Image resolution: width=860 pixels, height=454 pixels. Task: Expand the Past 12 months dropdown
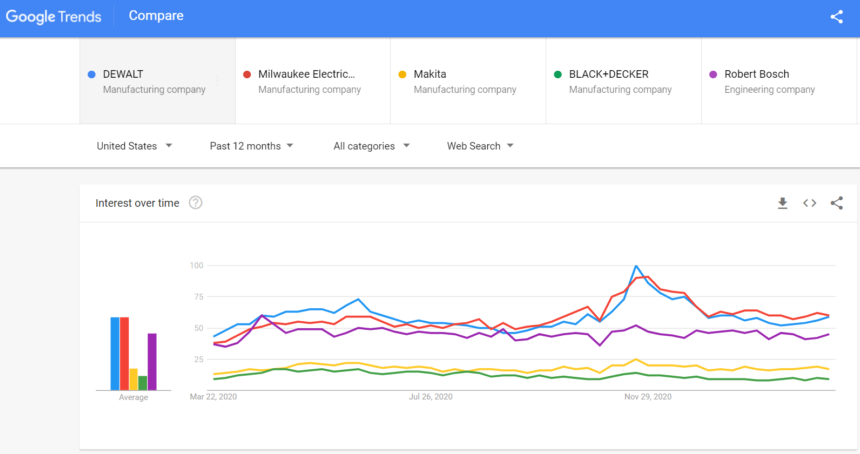(251, 146)
